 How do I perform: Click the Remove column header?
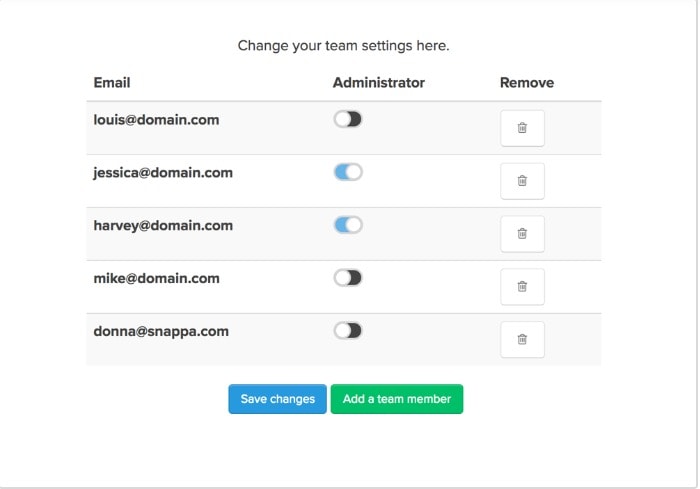click(x=527, y=83)
